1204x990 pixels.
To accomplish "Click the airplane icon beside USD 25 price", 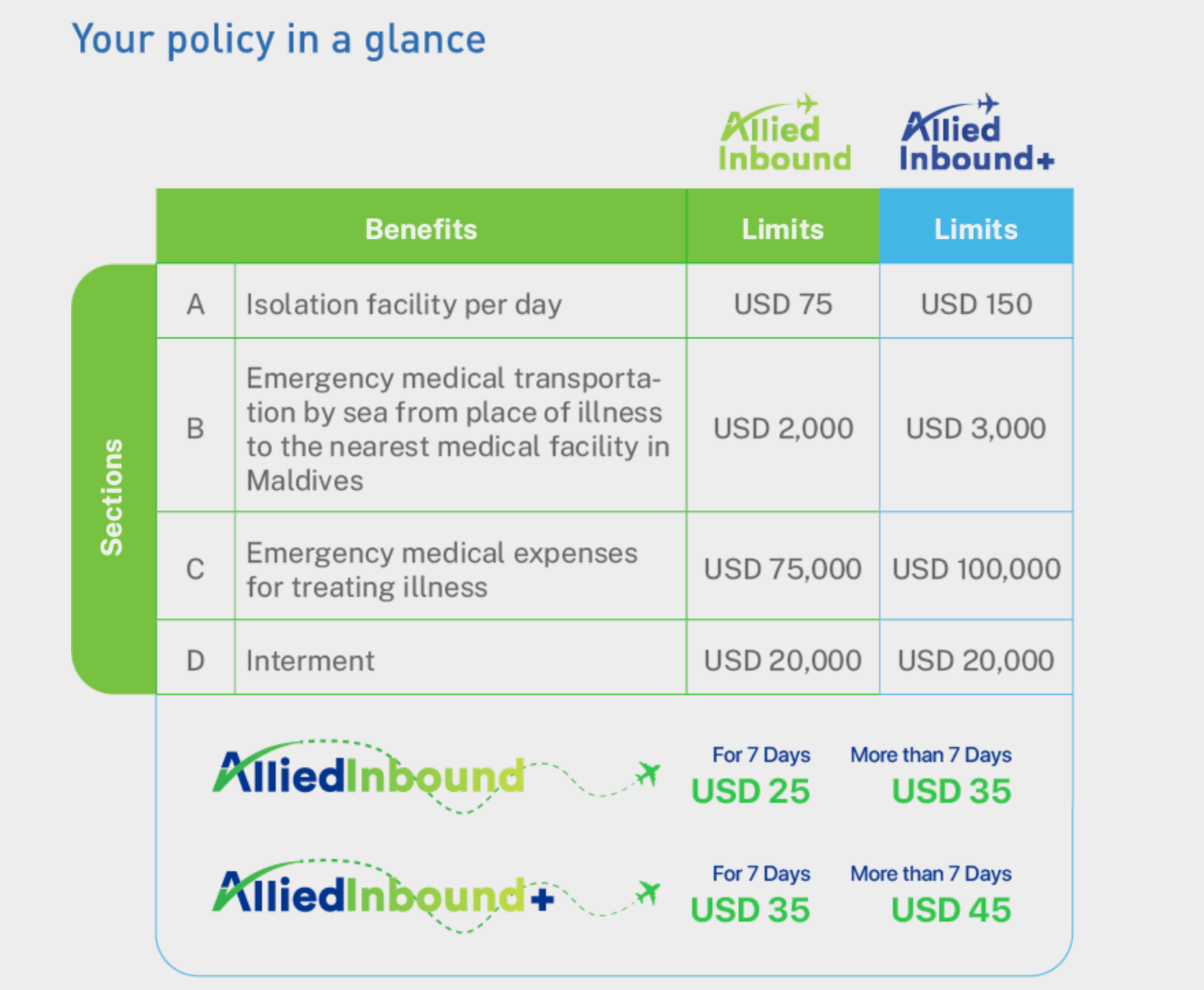I will coord(648,774).
